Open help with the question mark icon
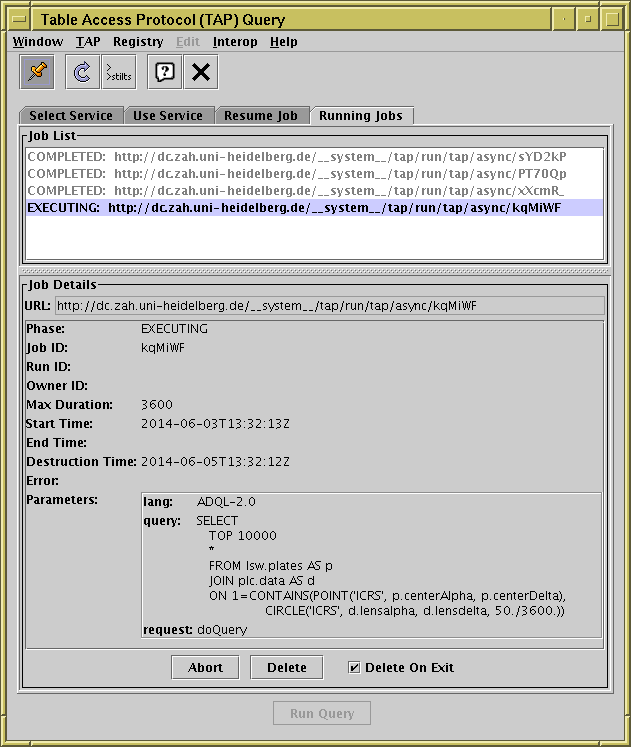 coord(165,72)
